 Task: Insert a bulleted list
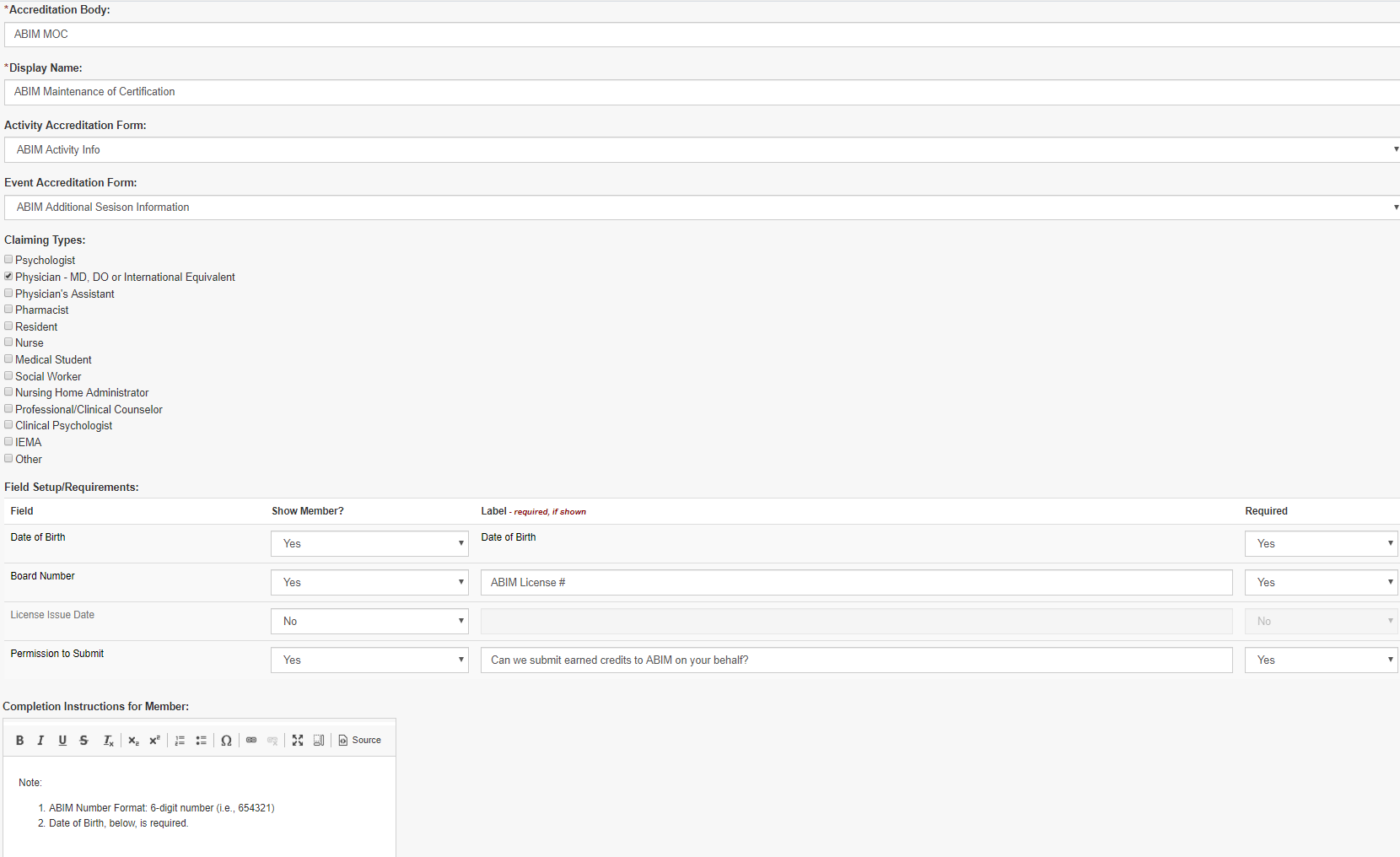[x=201, y=741]
